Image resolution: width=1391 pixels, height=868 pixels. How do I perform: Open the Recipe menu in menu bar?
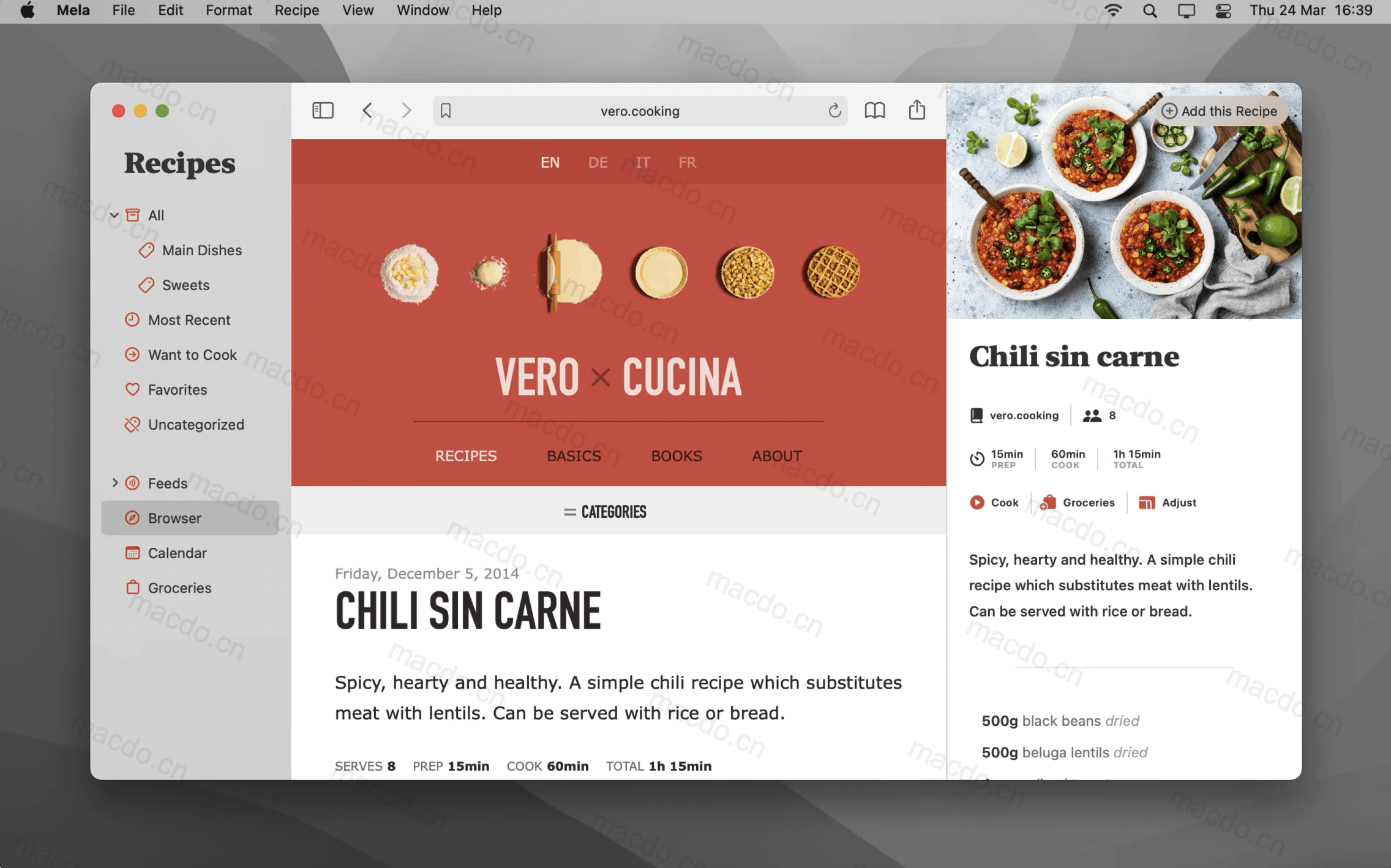(296, 11)
